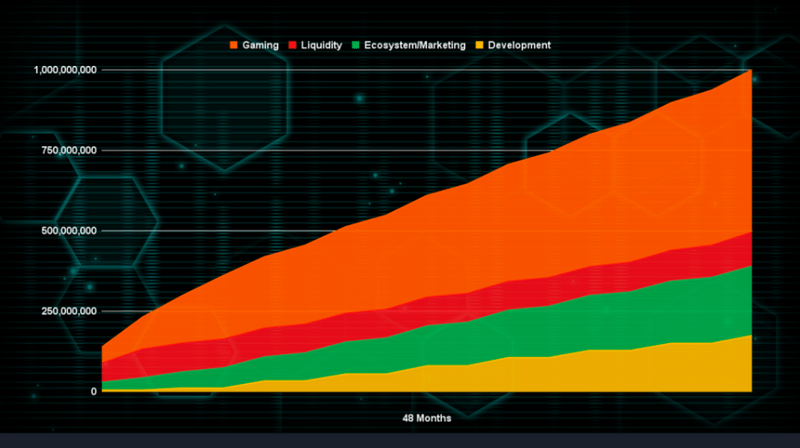Toggle the Ecosystem/Marketing legend label
Viewport: 800px width, 448px height.
coord(414,45)
